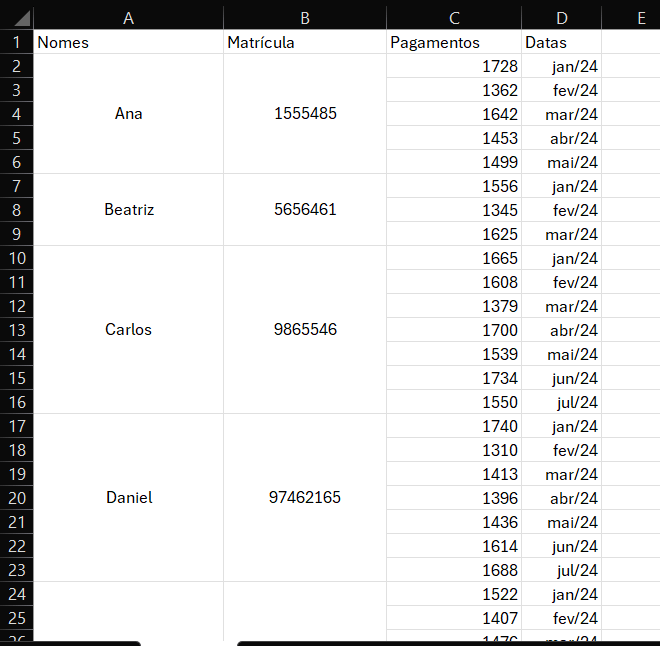Select row 1 header
This screenshot has height=646, width=660.
(x=16, y=42)
